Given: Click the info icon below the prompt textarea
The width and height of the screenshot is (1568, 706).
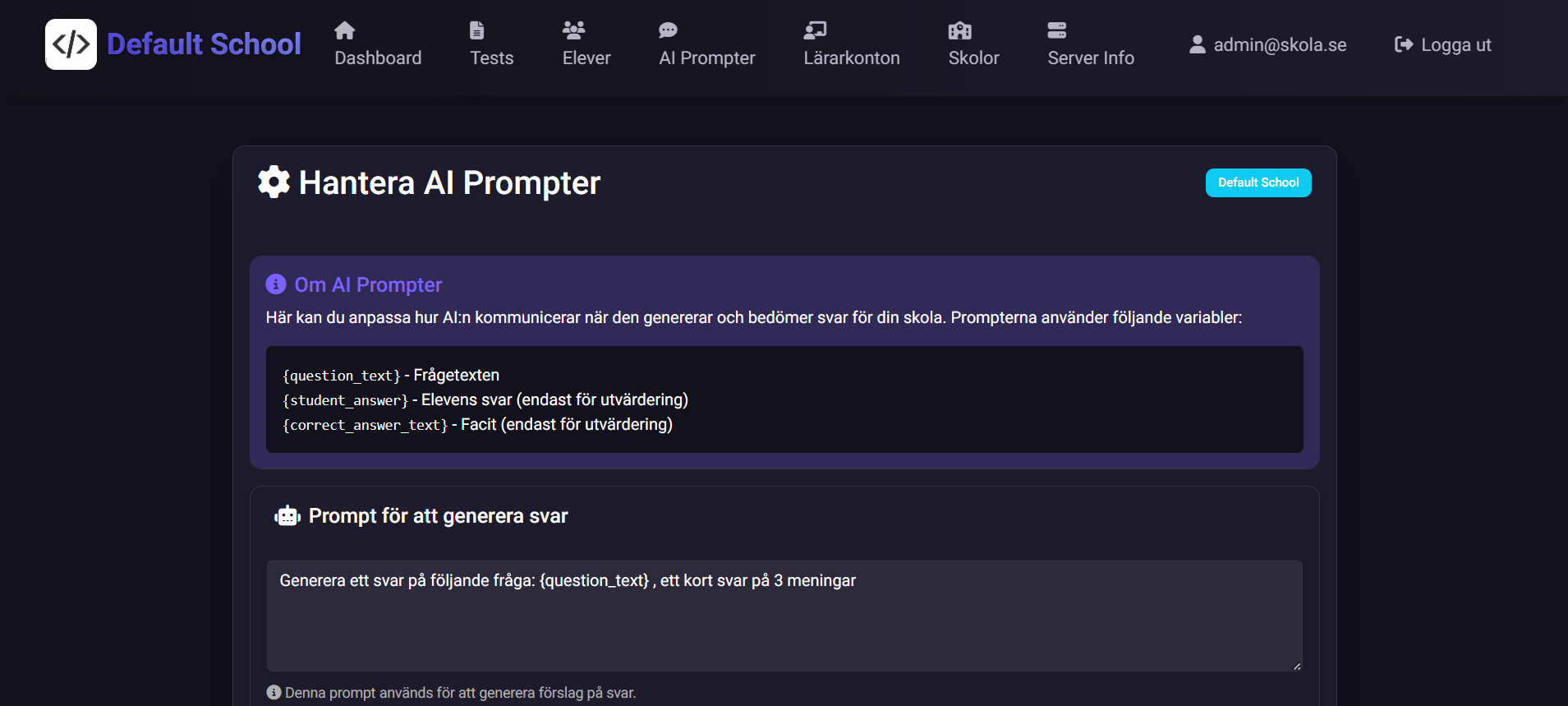Looking at the screenshot, I should coord(274,692).
